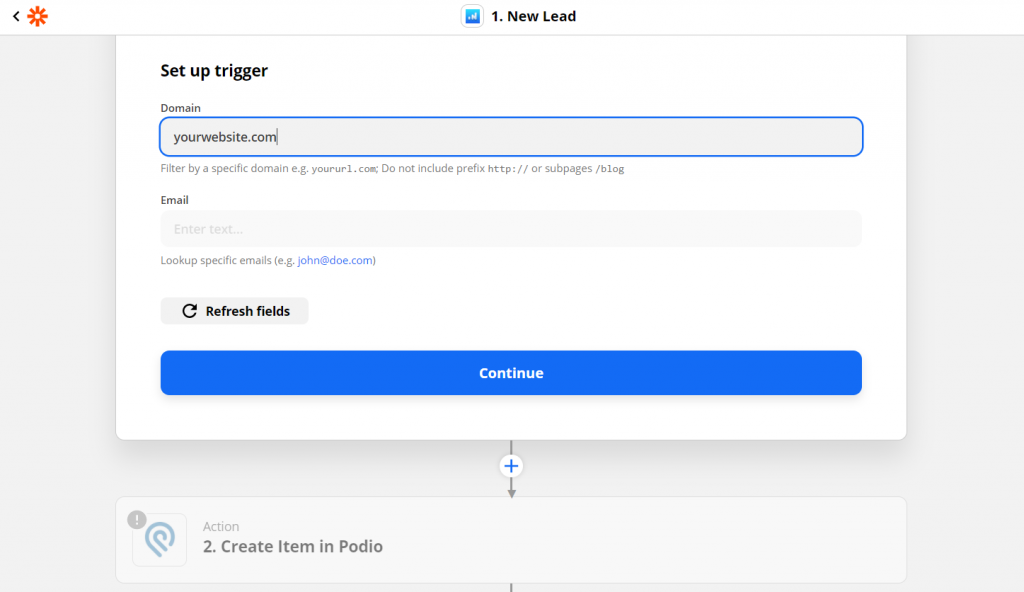The image size is (1024, 592).
Task: Click the New Lead app icon in header
Action: [x=472, y=16]
